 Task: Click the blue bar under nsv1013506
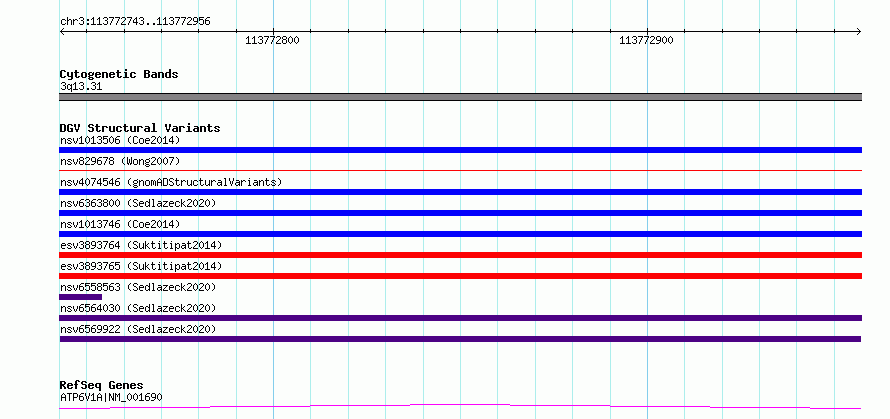tap(460, 150)
